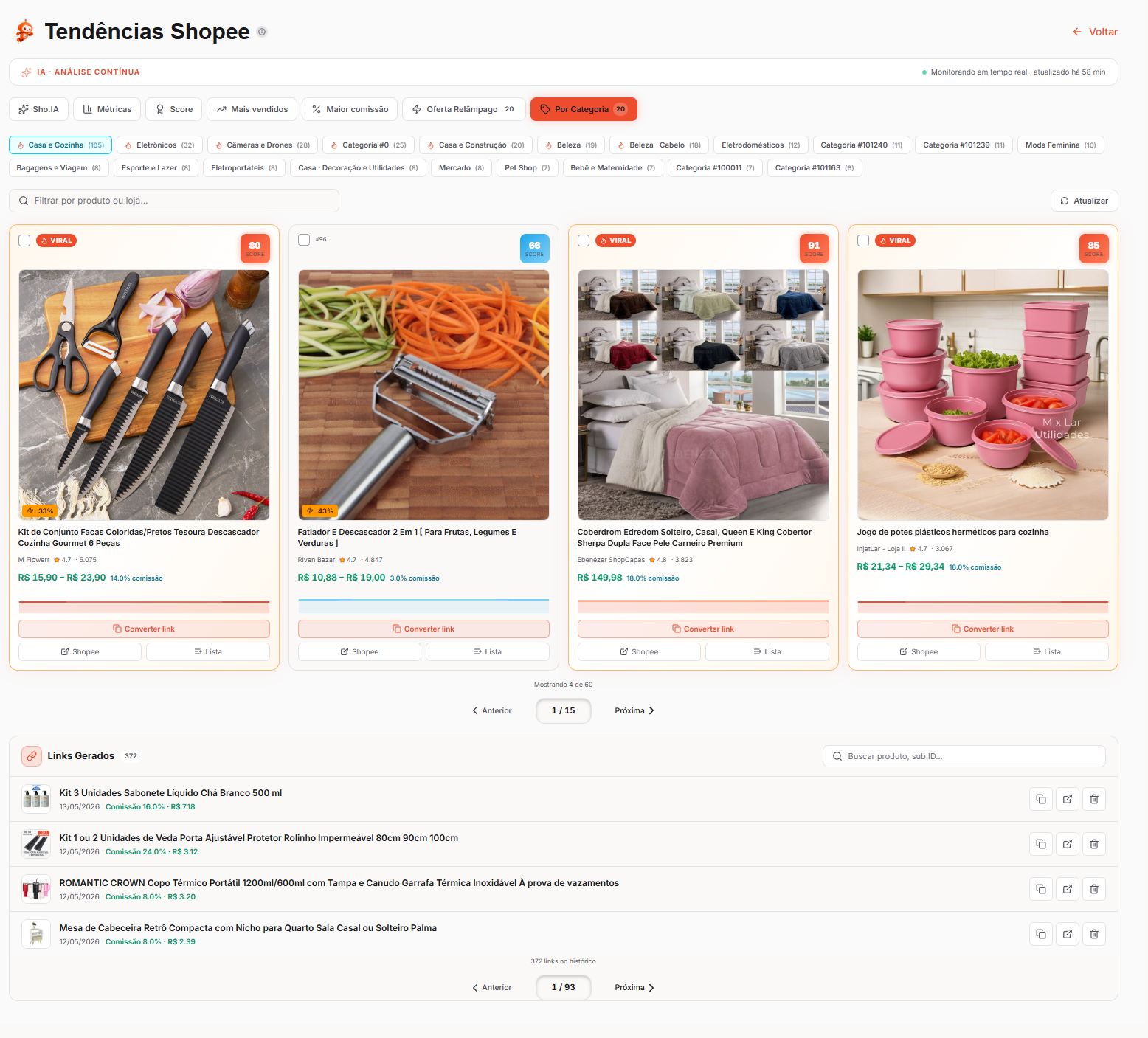Open the Mais vendidos tab
The image size is (1148, 1038).
252,109
